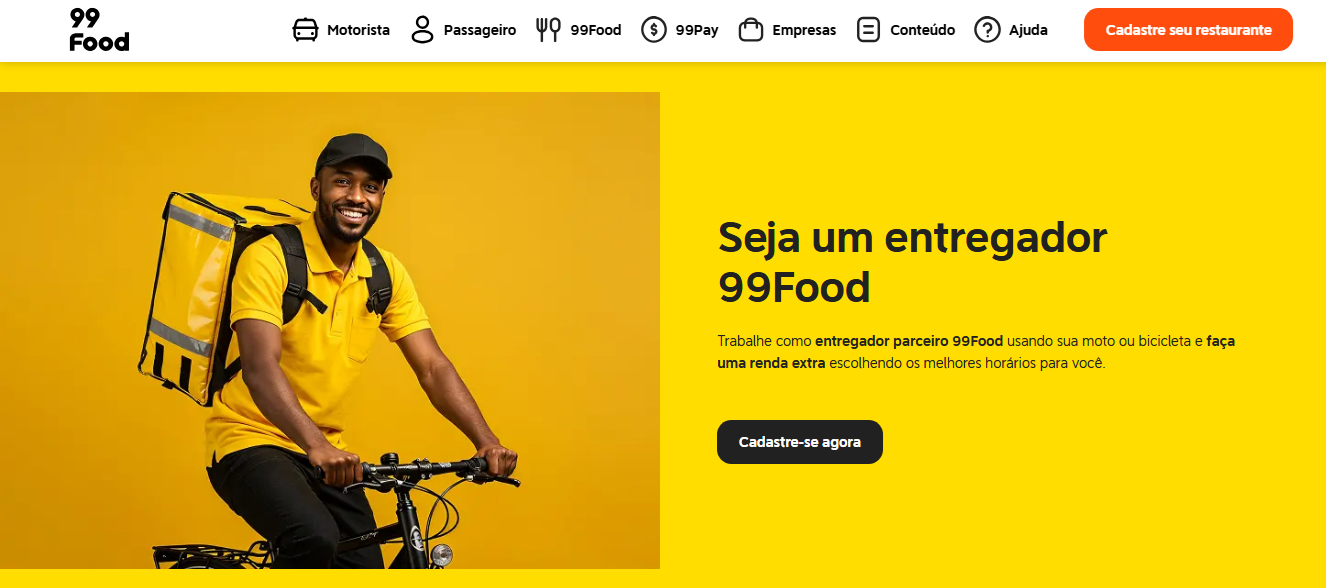Image resolution: width=1326 pixels, height=588 pixels.
Task: Select the 99Food text in navigation
Action: point(596,30)
